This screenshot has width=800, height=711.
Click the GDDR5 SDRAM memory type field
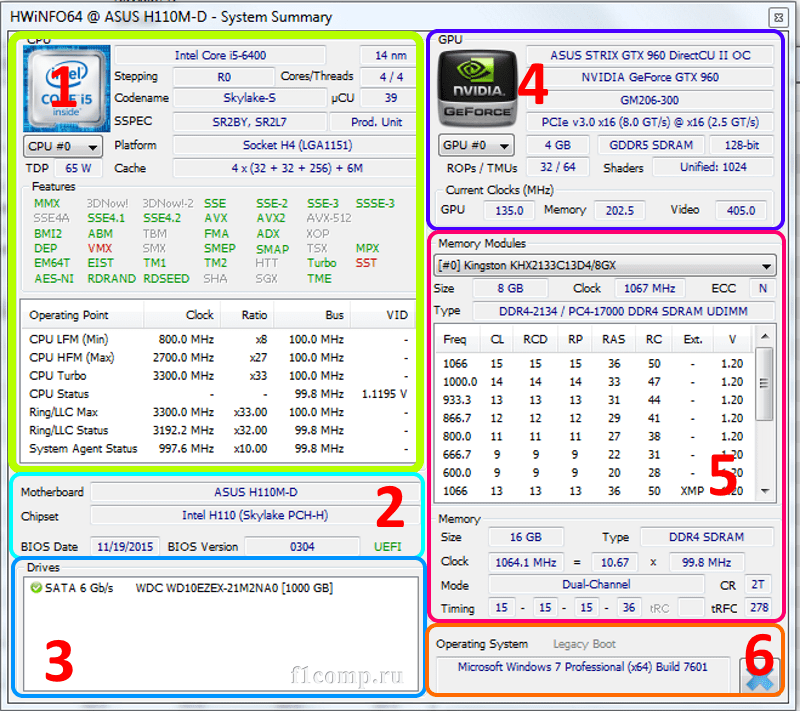(x=651, y=145)
